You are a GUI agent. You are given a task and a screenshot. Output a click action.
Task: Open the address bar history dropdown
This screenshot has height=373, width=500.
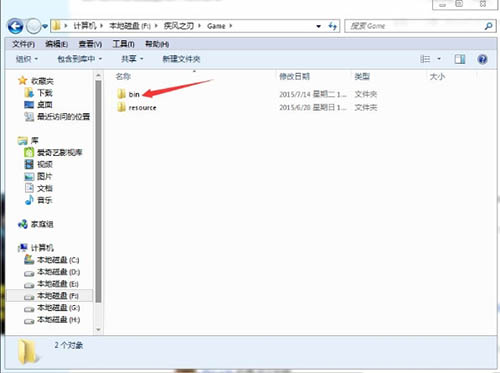click(x=319, y=26)
